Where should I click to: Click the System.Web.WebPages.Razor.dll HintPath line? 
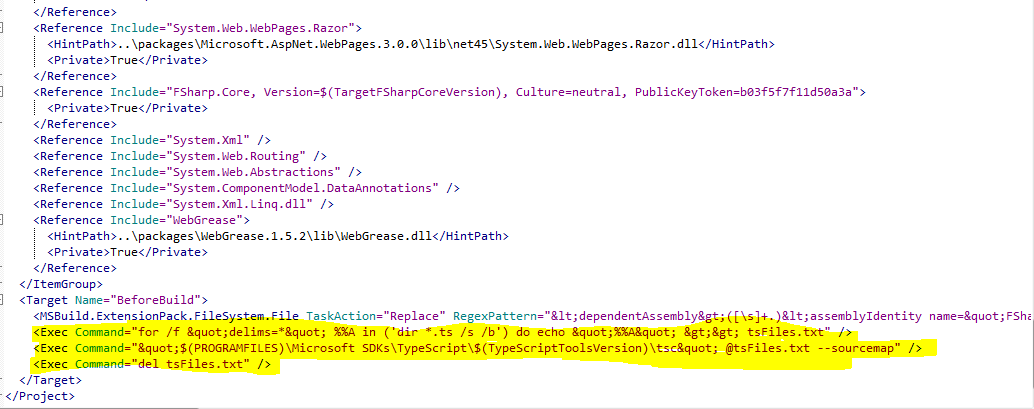tap(411, 44)
